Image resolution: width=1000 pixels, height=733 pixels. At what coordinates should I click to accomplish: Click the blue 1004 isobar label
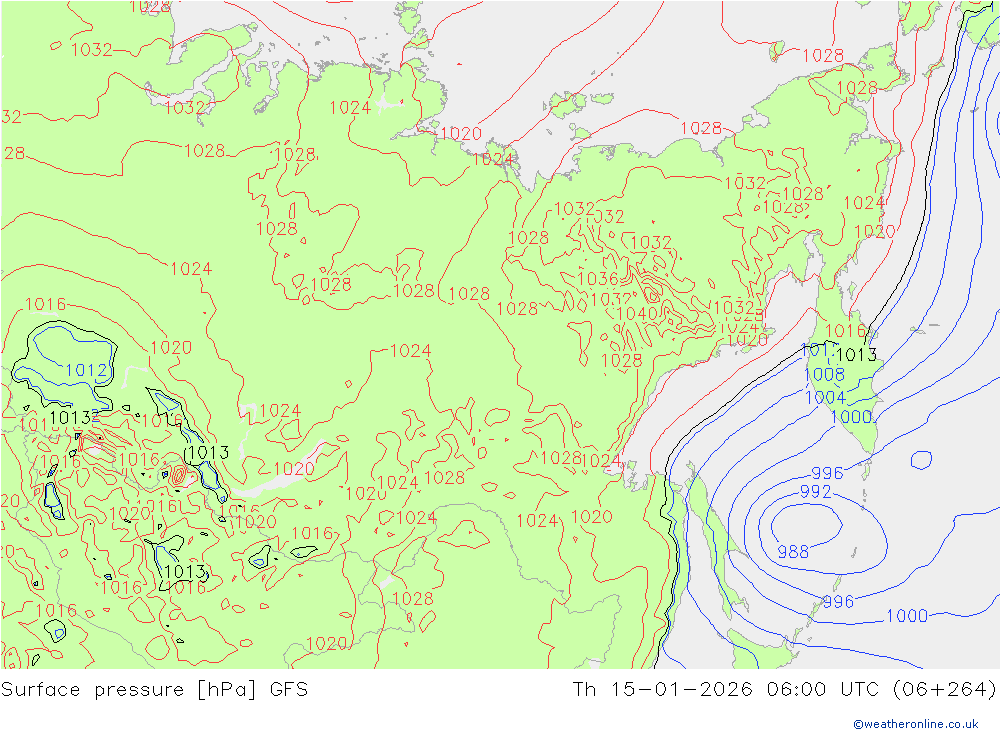click(x=825, y=397)
